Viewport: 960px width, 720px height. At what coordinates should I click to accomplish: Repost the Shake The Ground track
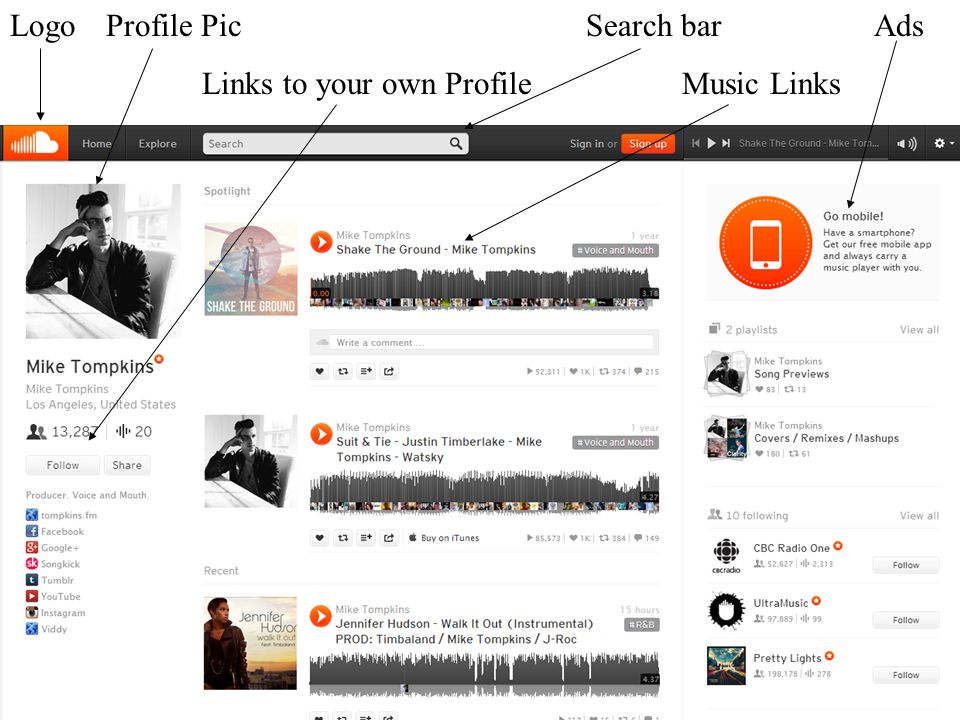point(343,371)
